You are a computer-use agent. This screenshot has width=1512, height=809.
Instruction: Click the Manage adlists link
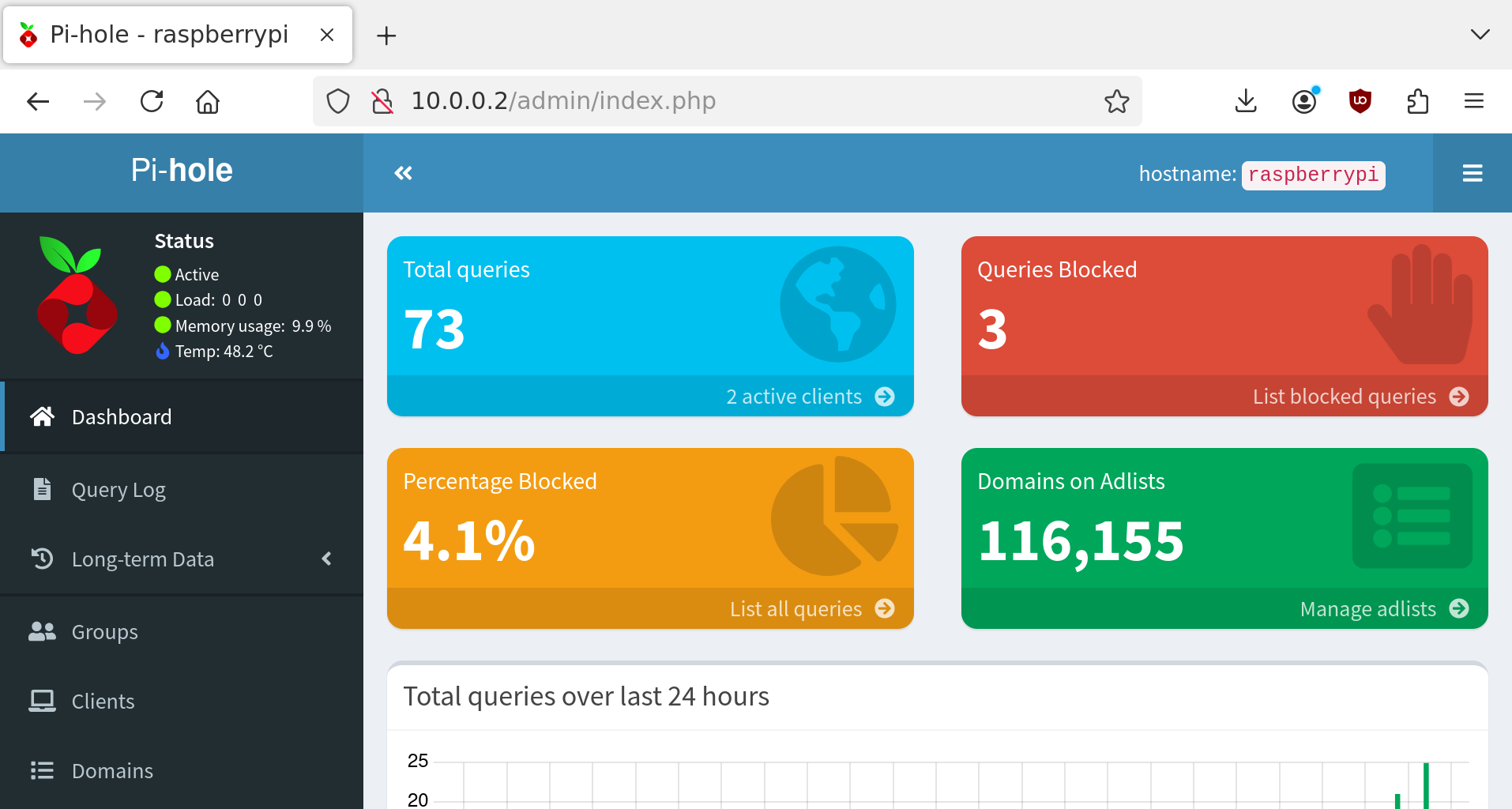[1368, 608]
